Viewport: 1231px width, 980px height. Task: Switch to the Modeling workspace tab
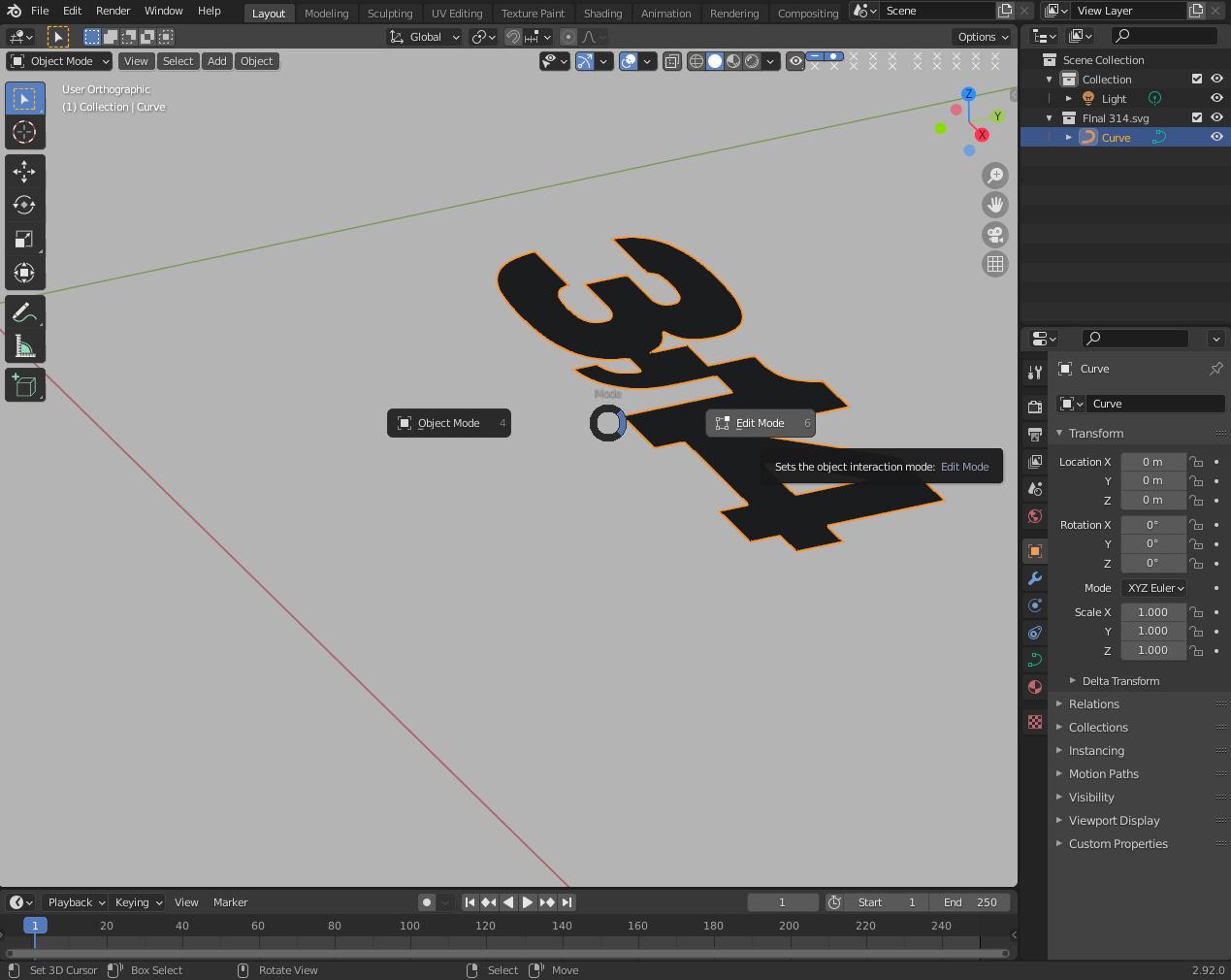pos(326,13)
